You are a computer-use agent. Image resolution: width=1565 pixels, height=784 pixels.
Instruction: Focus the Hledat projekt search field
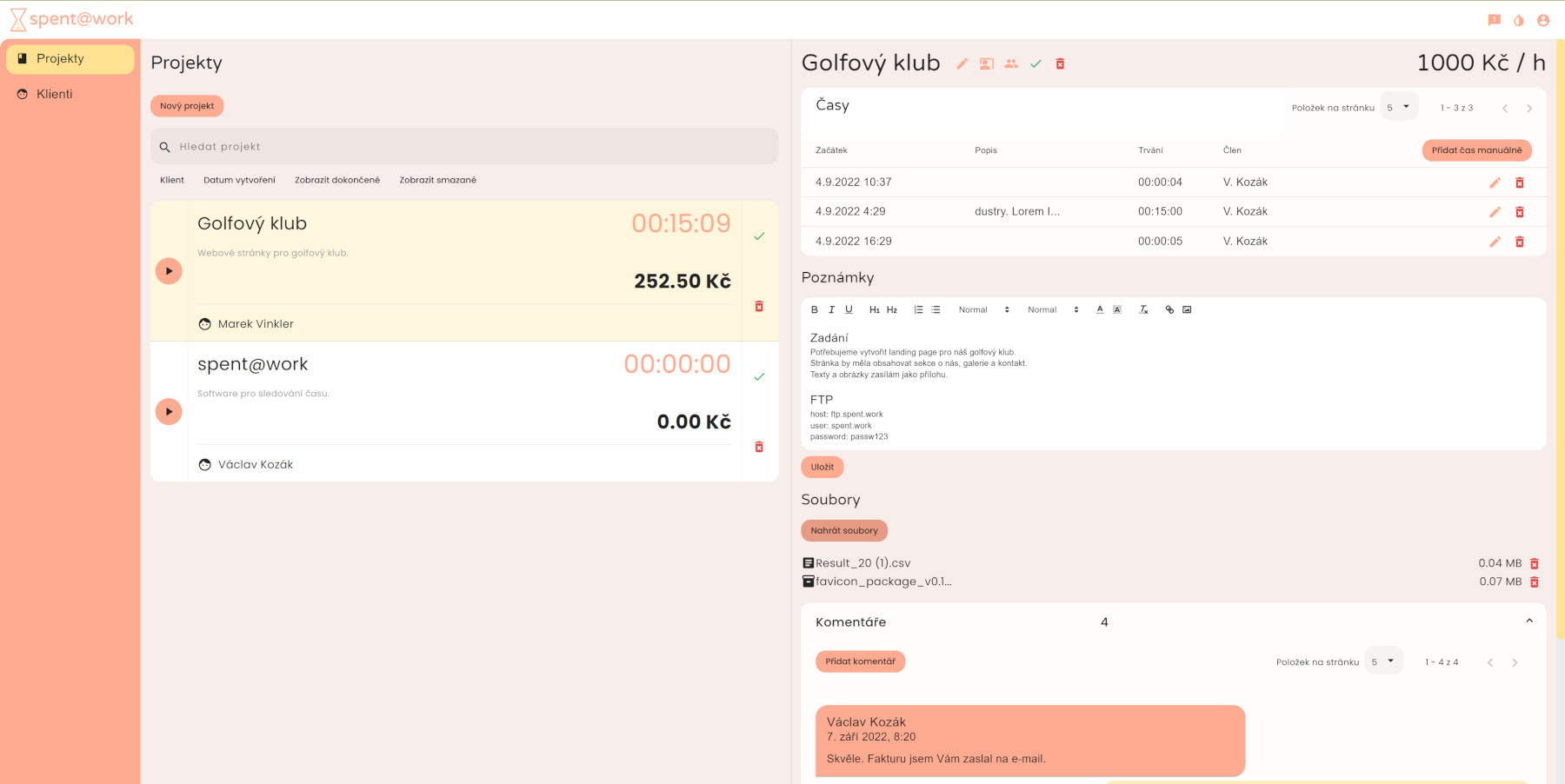coord(464,147)
